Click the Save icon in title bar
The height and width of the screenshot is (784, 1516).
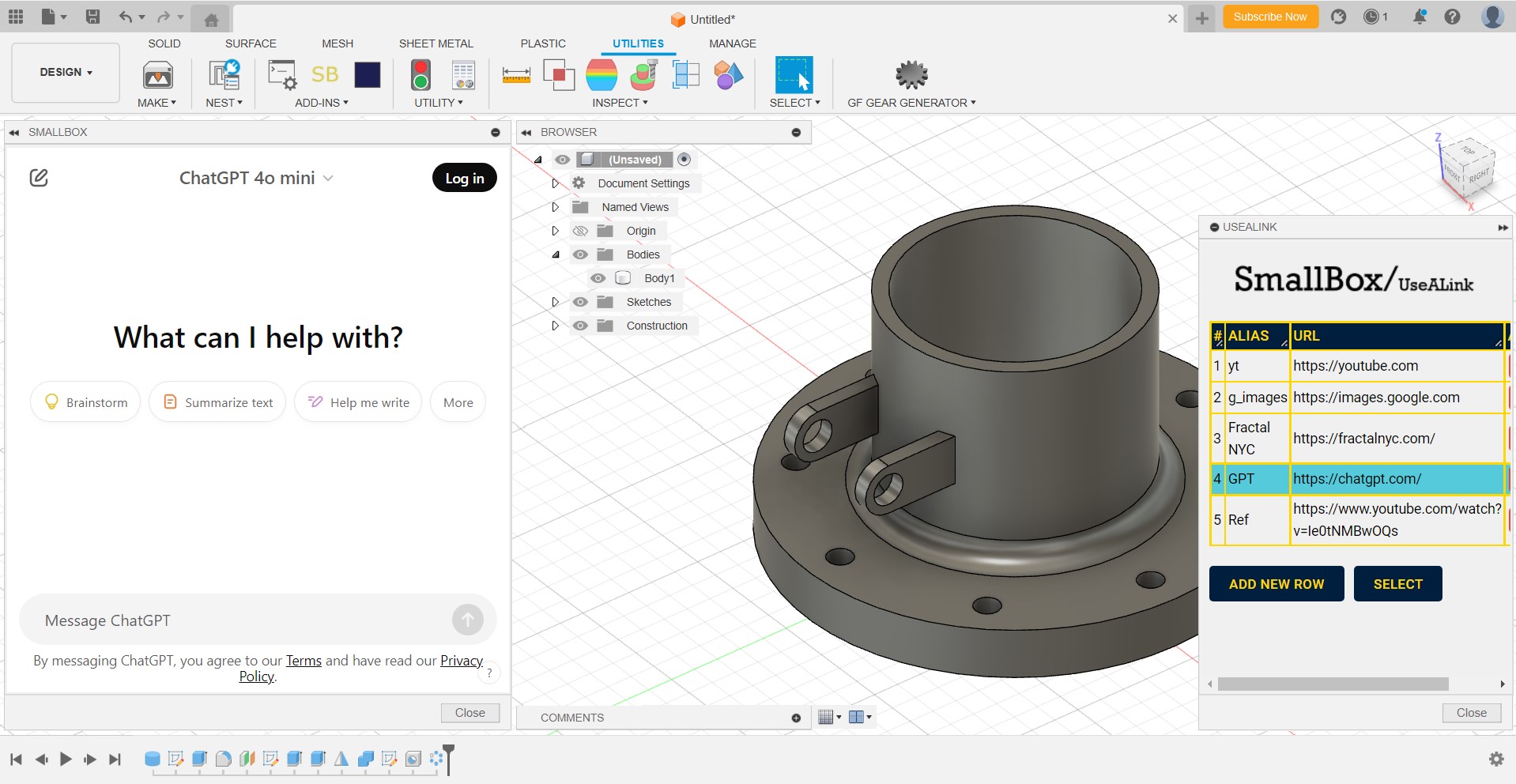[92, 17]
